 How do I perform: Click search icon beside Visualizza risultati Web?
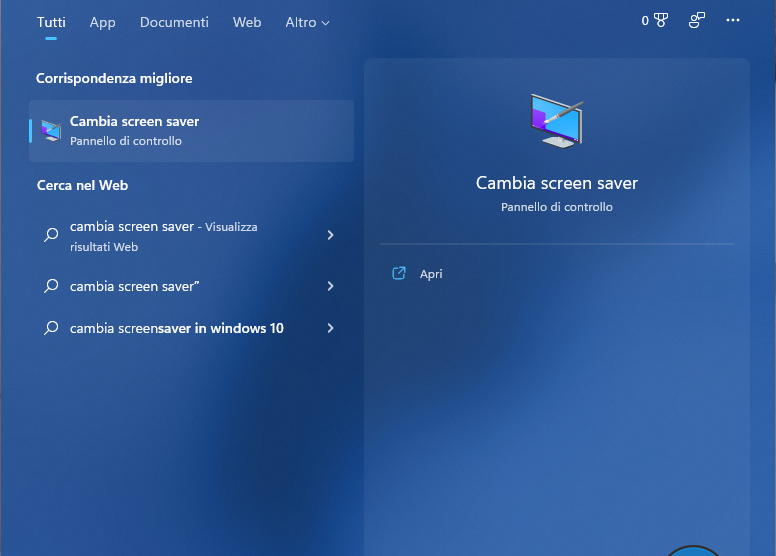(51, 235)
